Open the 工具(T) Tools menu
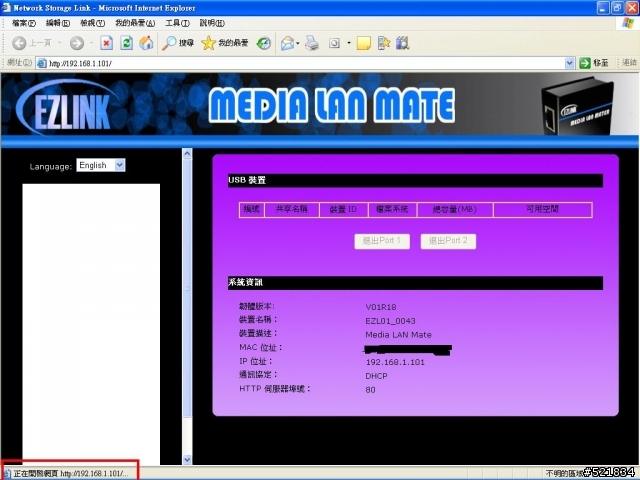This screenshot has width=640, height=480. pyautogui.click(x=177, y=23)
